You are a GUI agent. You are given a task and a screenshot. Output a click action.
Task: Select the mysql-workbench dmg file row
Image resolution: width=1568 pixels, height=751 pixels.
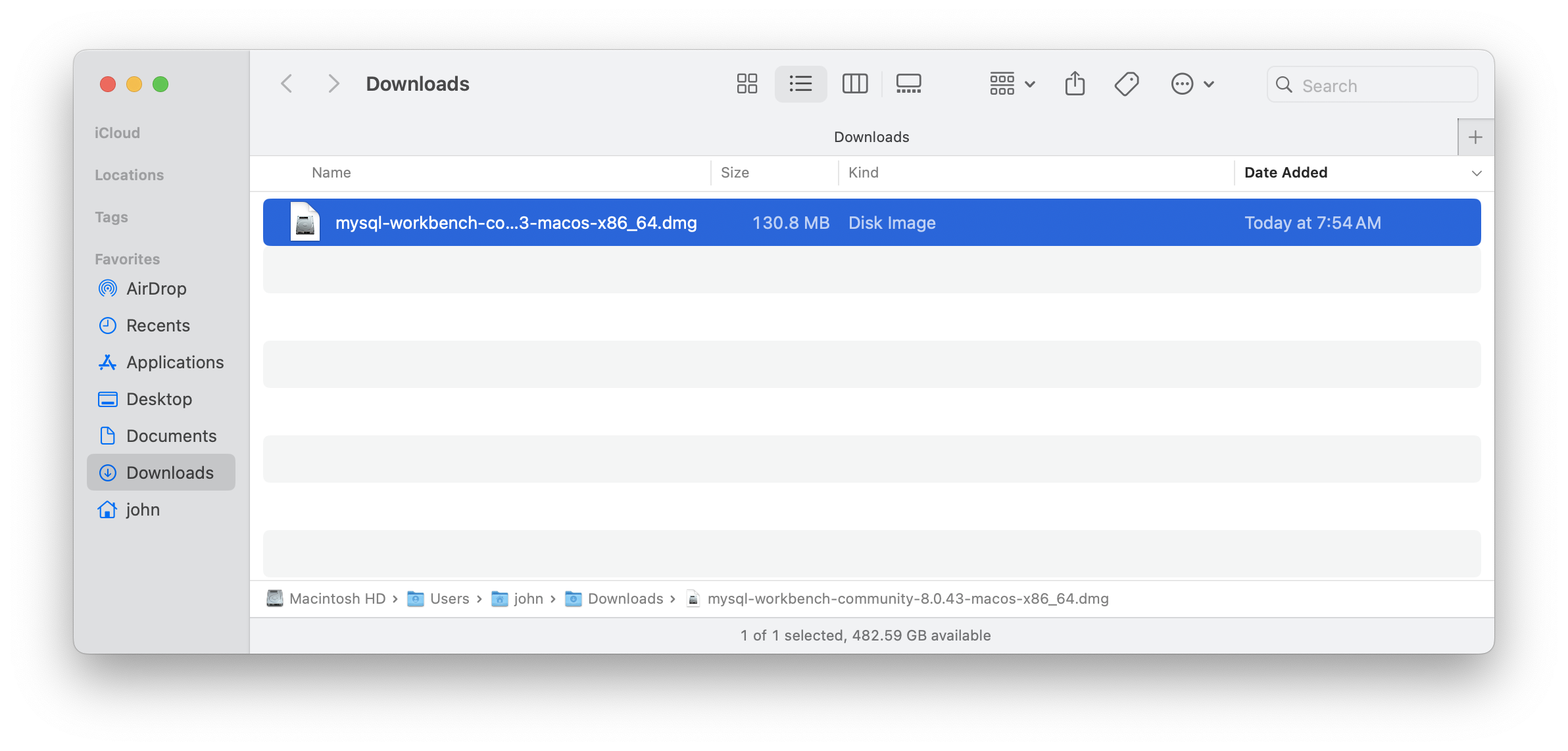point(871,222)
